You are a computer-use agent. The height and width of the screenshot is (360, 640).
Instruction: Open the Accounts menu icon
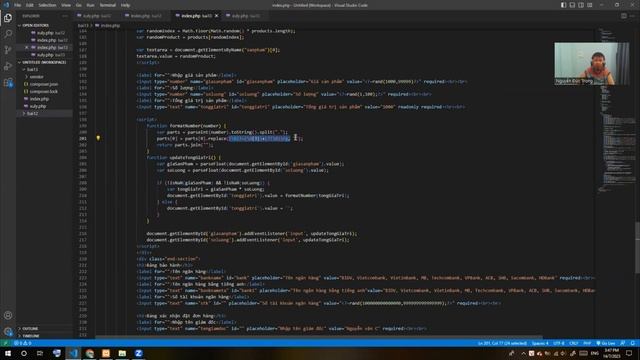(x=8, y=315)
